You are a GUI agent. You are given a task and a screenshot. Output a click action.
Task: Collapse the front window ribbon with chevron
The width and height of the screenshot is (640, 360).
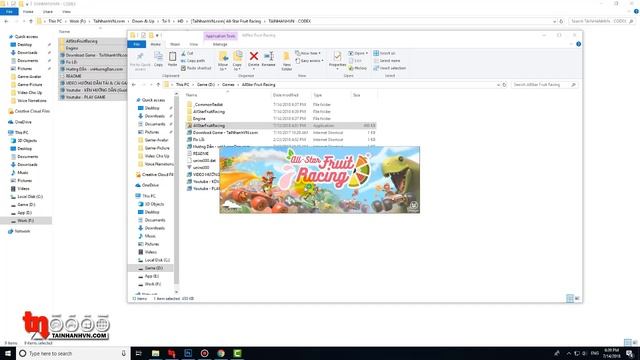tap(571, 44)
